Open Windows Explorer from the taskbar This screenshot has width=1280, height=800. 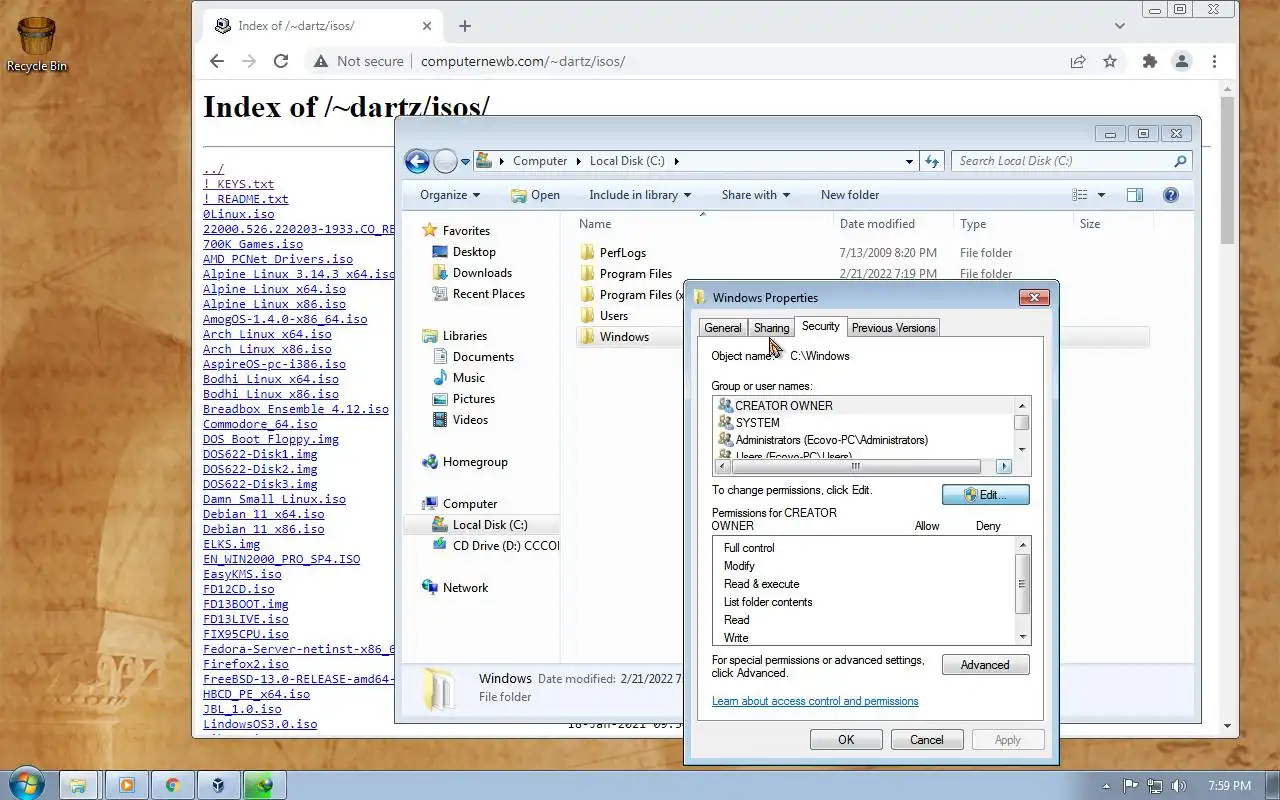tap(78, 785)
